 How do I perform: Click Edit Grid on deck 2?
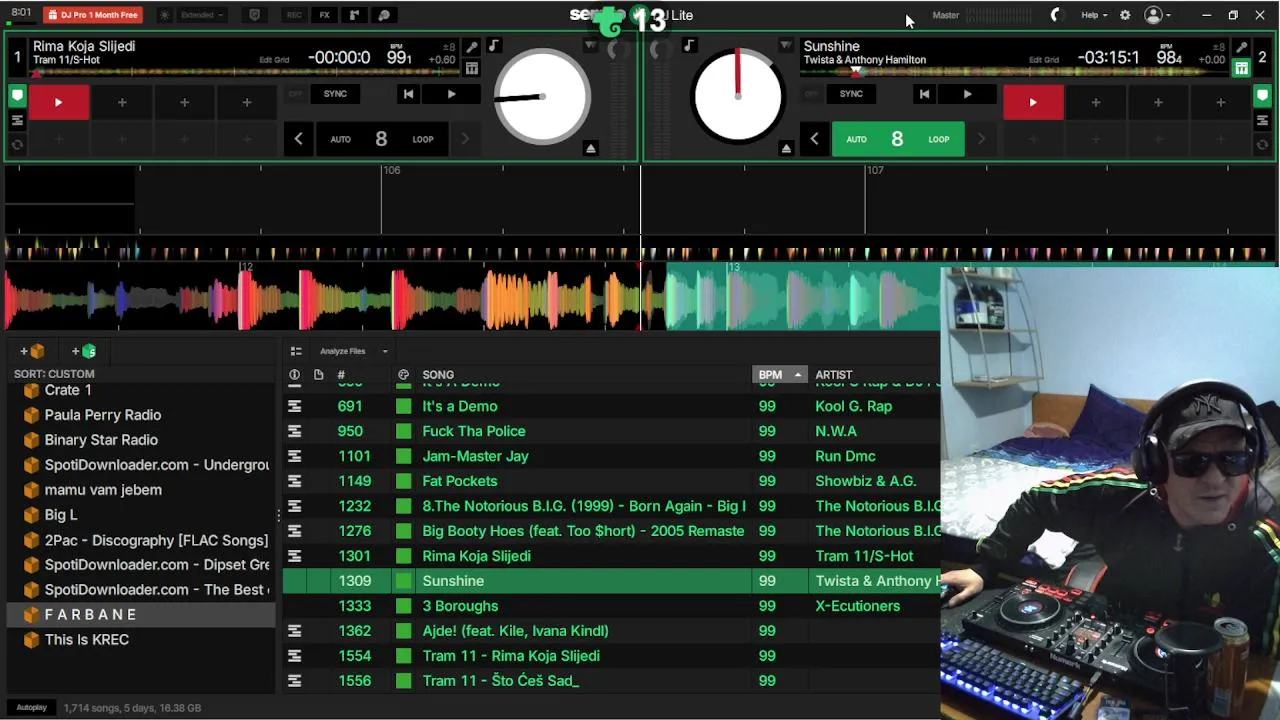pyautogui.click(x=1044, y=60)
